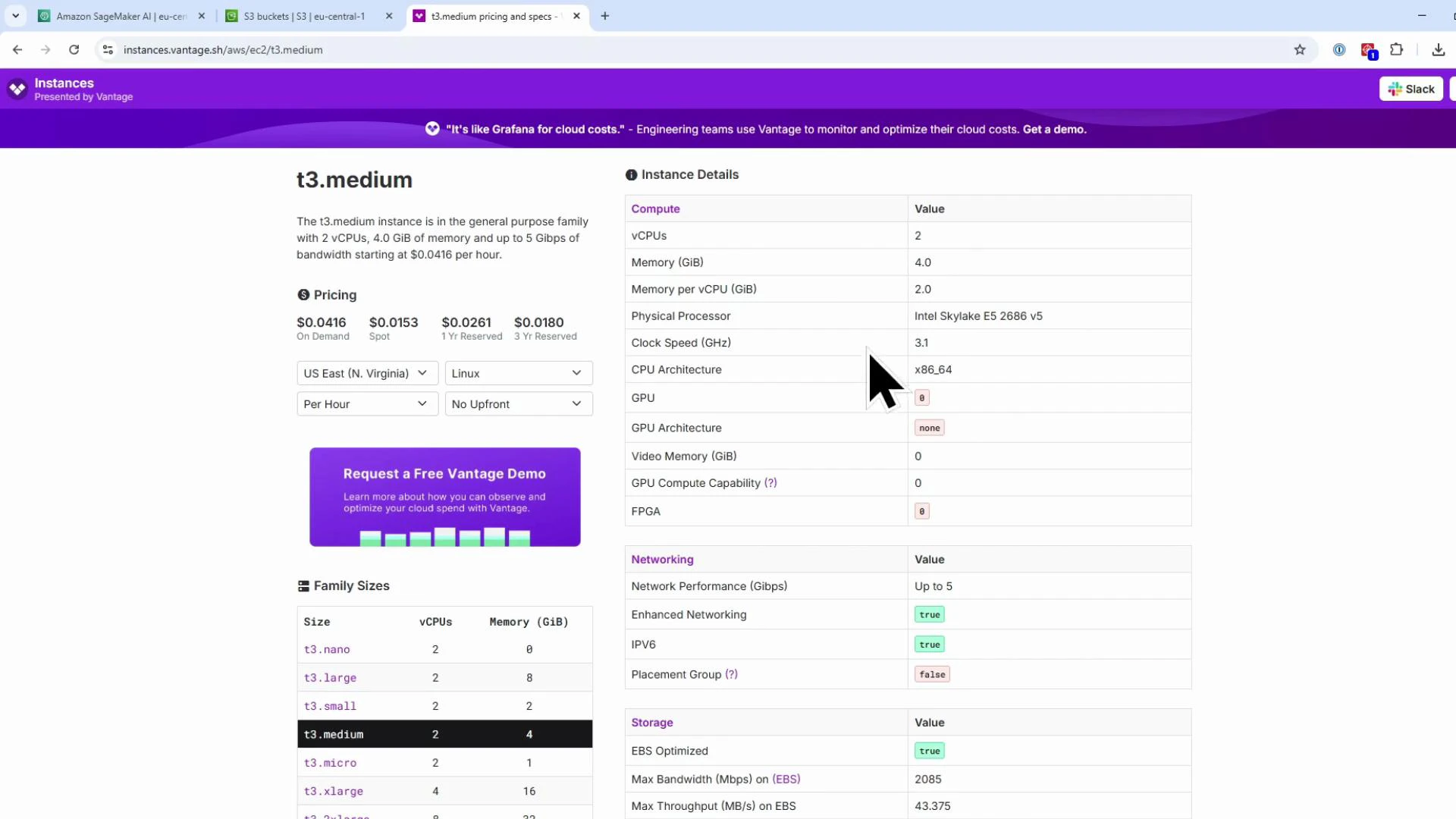Open Downloads from the toolbar icon
The width and height of the screenshot is (1456, 819).
[1438, 49]
